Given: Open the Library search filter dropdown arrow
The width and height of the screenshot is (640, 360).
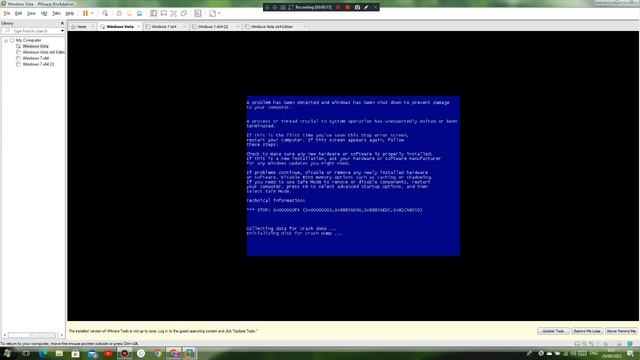Looking at the screenshot, I should click(x=62, y=31).
